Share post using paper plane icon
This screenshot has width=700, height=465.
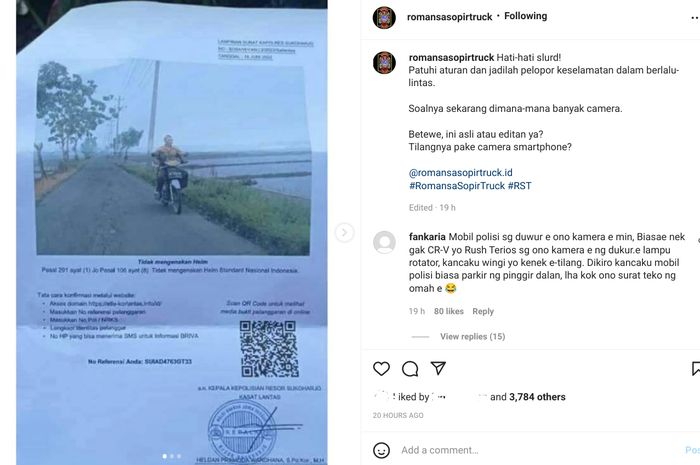tap(438, 368)
